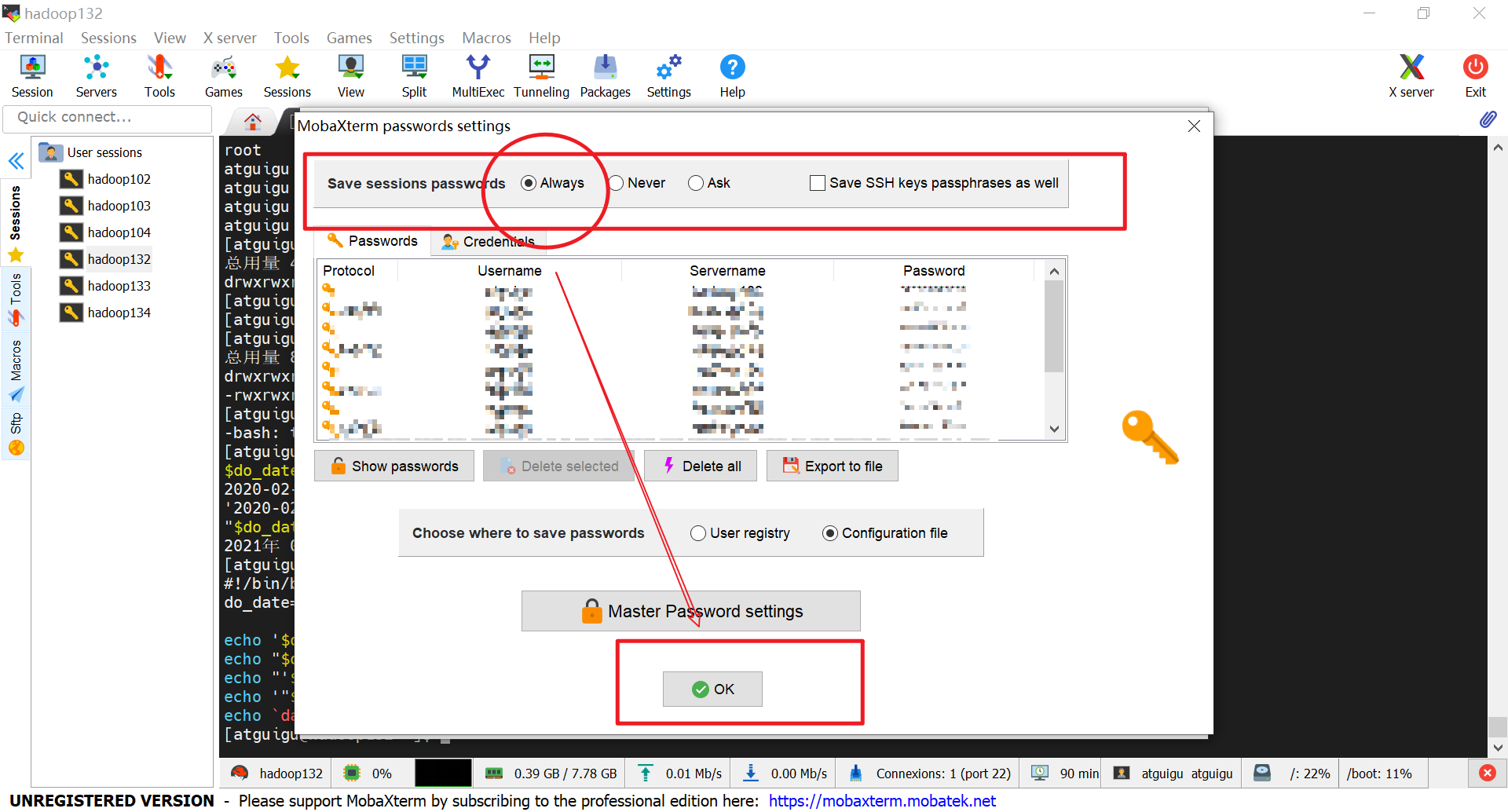This screenshot has height=812, width=1508.
Task: Click the Delete selected button
Action: pyautogui.click(x=558, y=466)
